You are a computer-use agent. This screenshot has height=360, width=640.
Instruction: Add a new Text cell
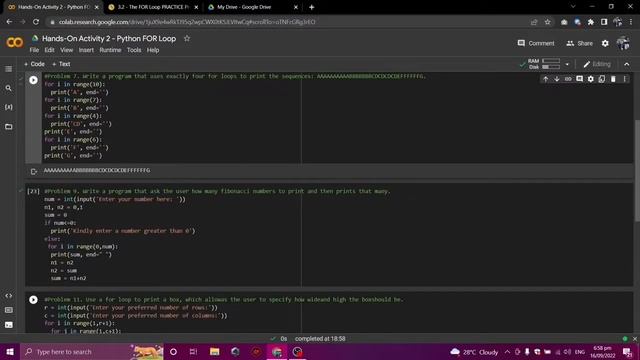point(61,64)
